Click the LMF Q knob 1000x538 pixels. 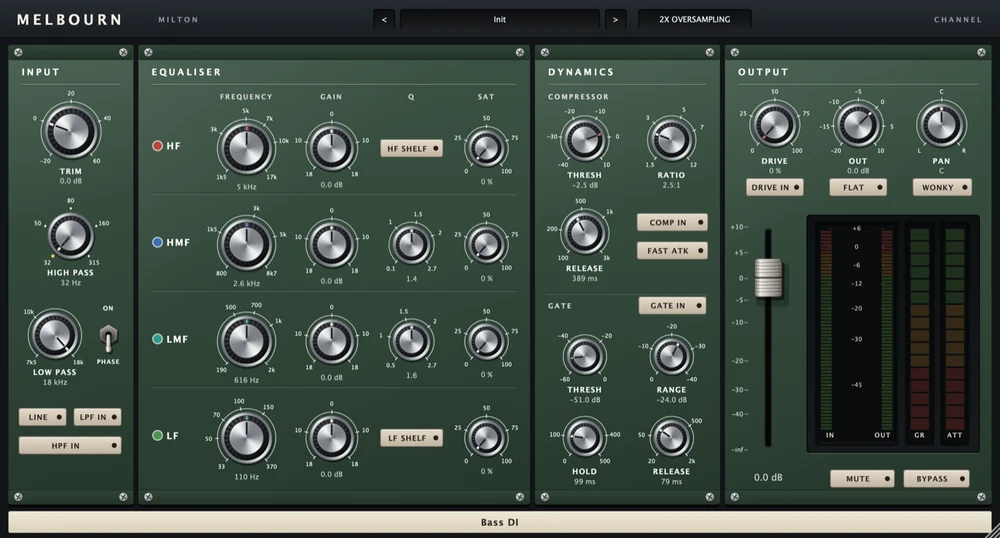pos(411,340)
